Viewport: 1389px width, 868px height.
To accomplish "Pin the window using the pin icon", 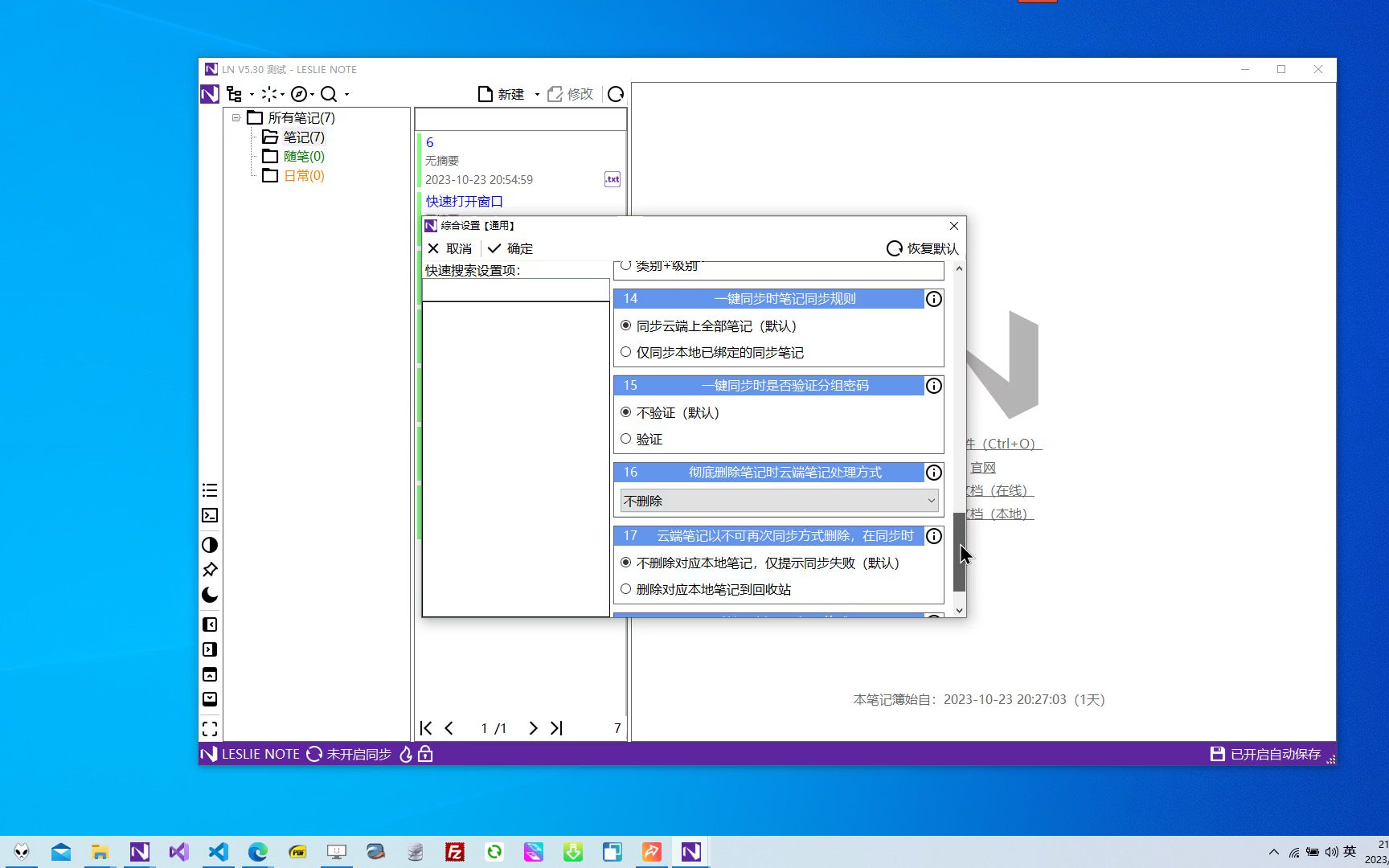I will pyautogui.click(x=210, y=570).
